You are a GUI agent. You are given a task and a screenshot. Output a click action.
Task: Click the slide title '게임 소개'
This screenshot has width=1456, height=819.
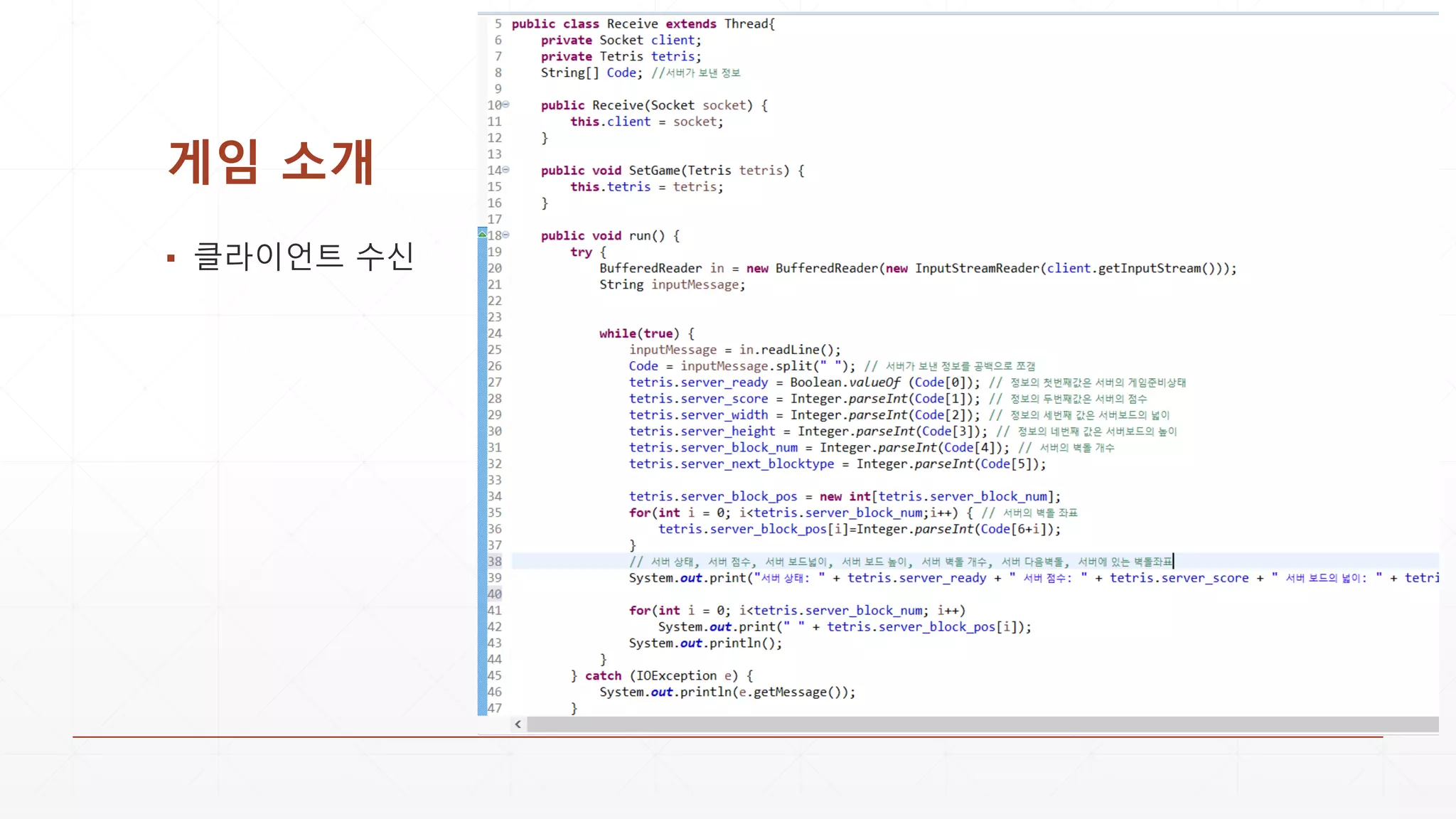271,162
